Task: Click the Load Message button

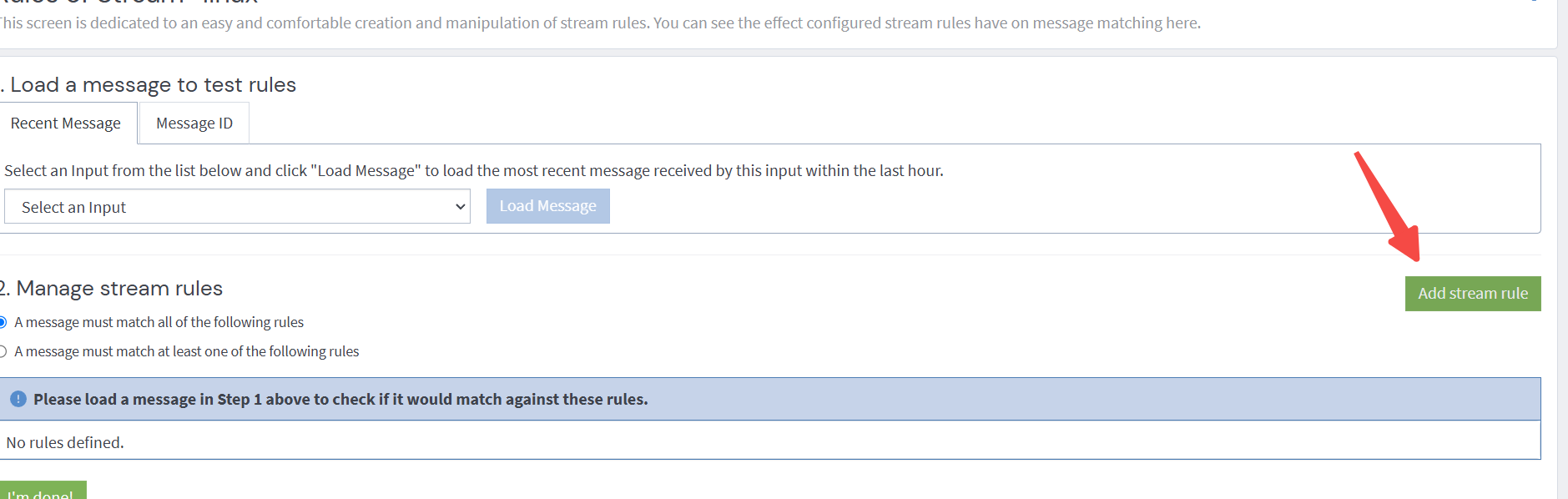Action: pos(548,206)
